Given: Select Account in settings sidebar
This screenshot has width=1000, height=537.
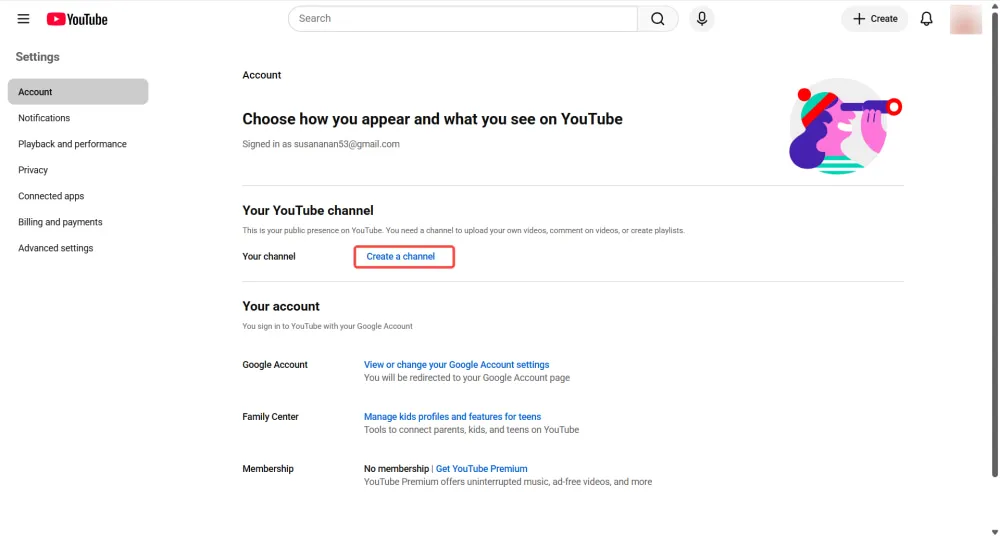Looking at the screenshot, I should tap(78, 92).
